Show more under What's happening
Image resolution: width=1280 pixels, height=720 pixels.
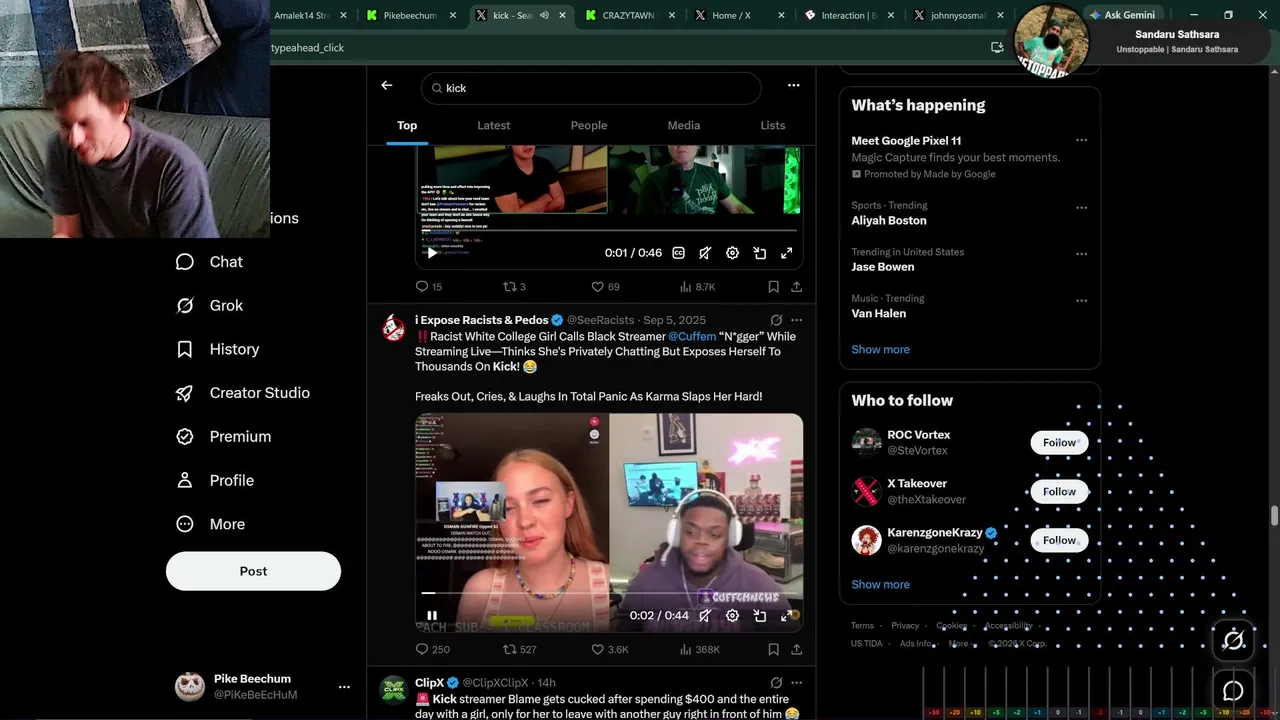click(x=880, y=350)
